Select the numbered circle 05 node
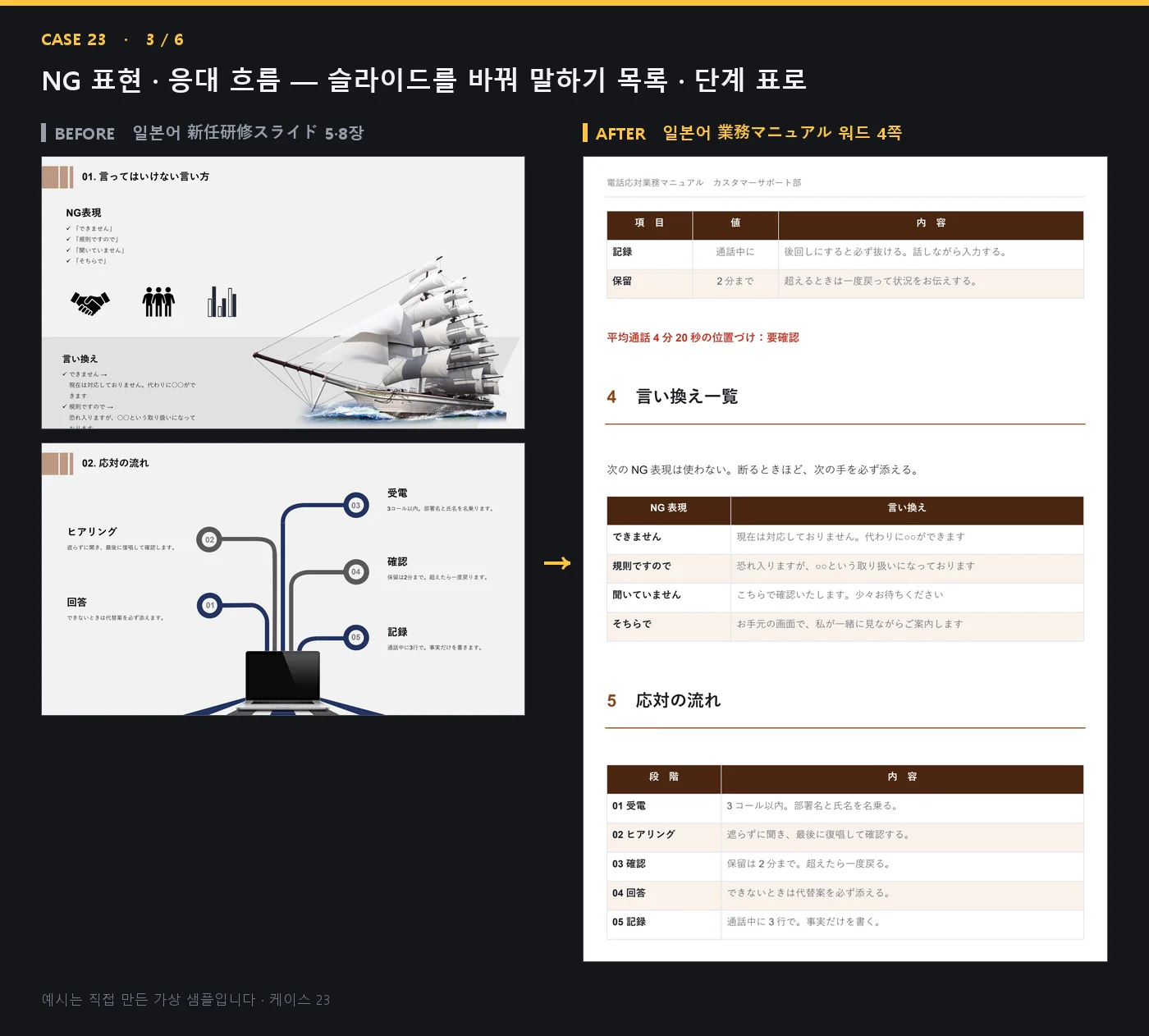 click(356, 637)
